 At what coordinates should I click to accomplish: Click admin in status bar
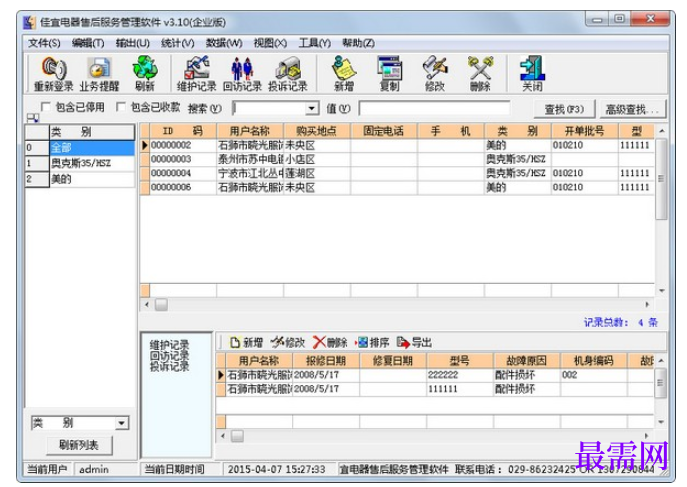(94, 469)
